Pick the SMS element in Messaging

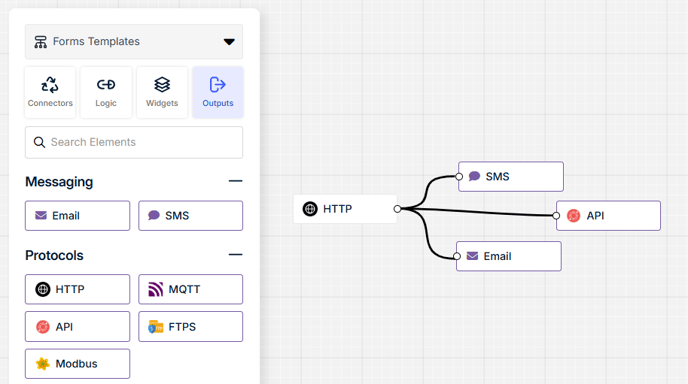click(x=190, y=215)
